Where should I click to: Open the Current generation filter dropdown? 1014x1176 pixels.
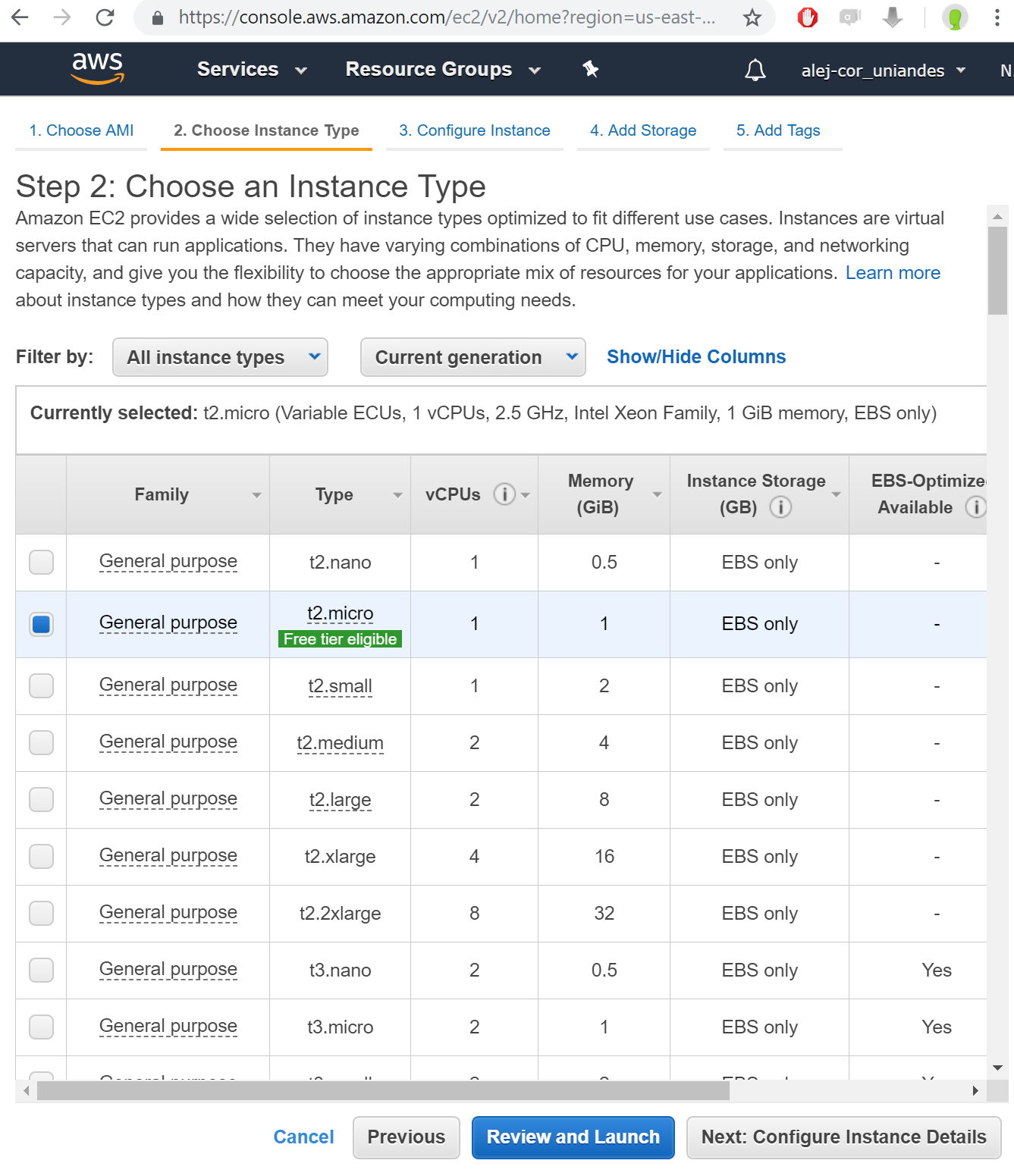click(x=472, y=357)
